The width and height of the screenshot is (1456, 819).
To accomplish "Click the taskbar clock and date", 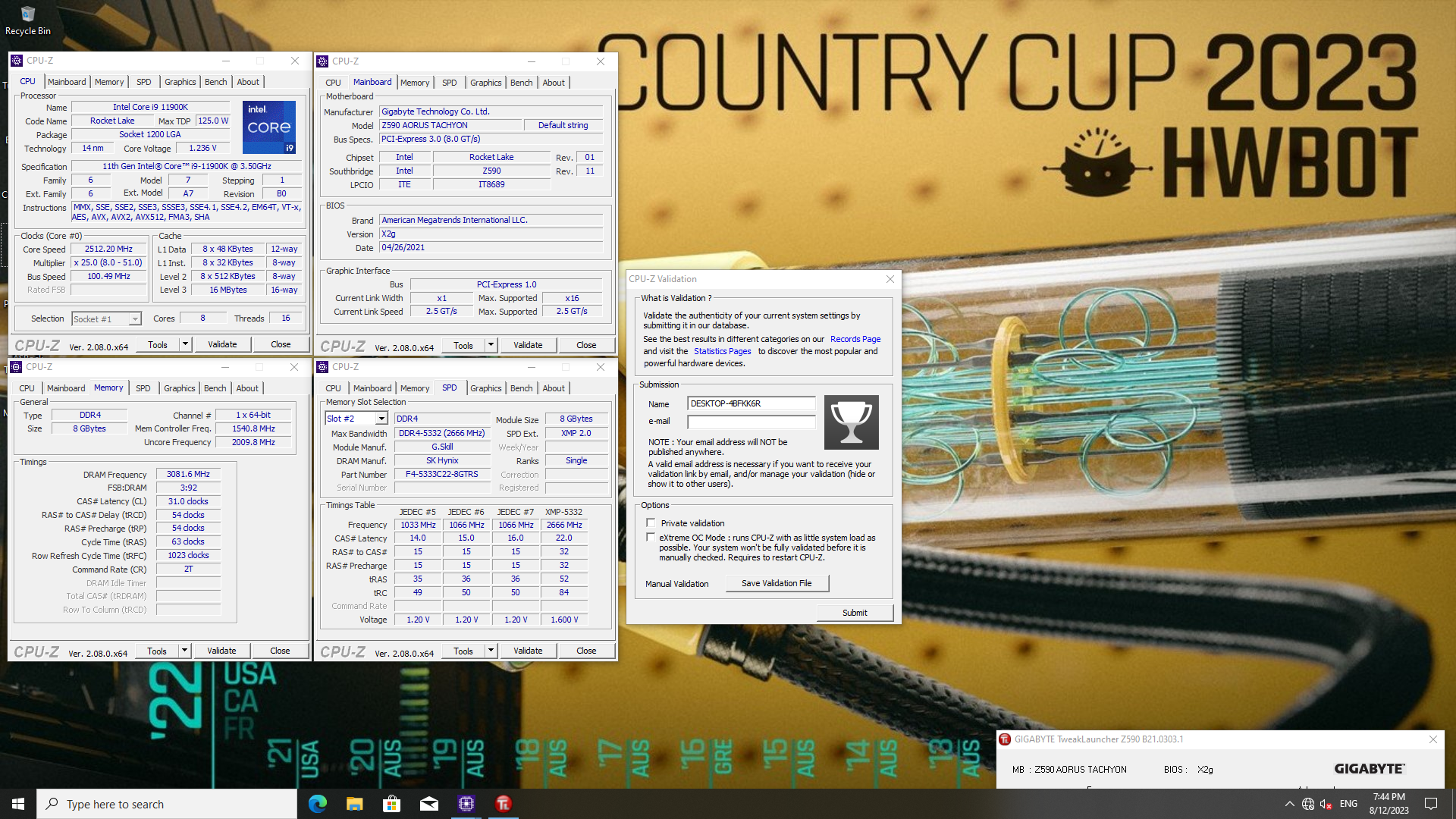I will (1389, 804).
